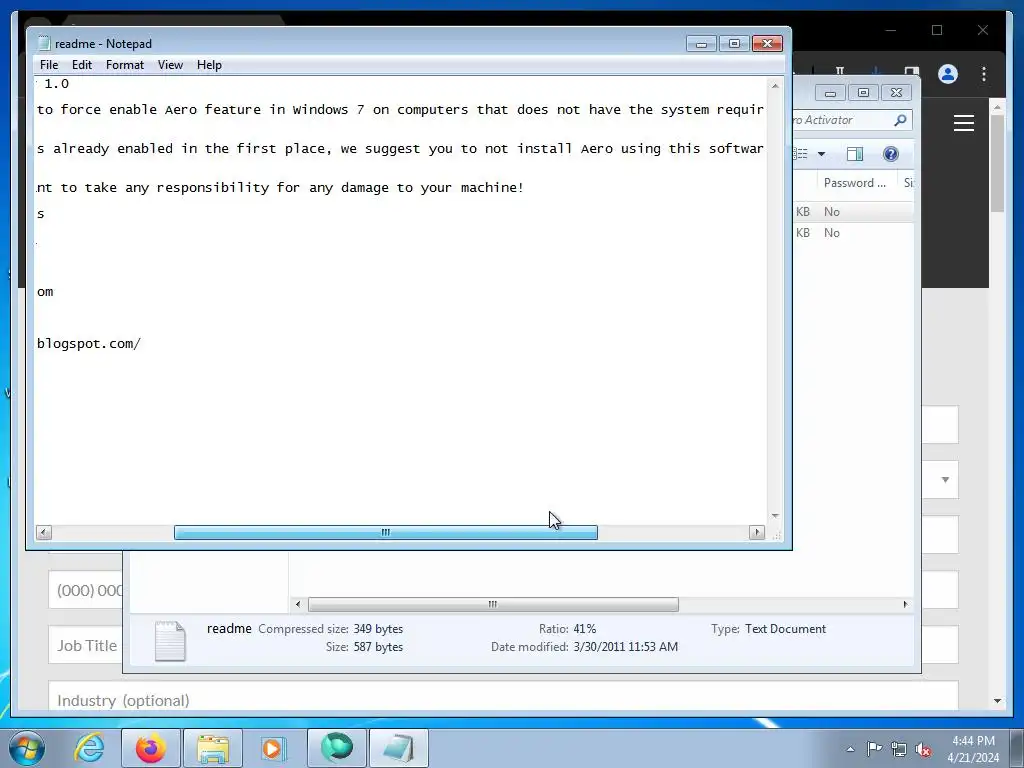
Task: Open the File menu in Notepad
Action: click(49, 65)
